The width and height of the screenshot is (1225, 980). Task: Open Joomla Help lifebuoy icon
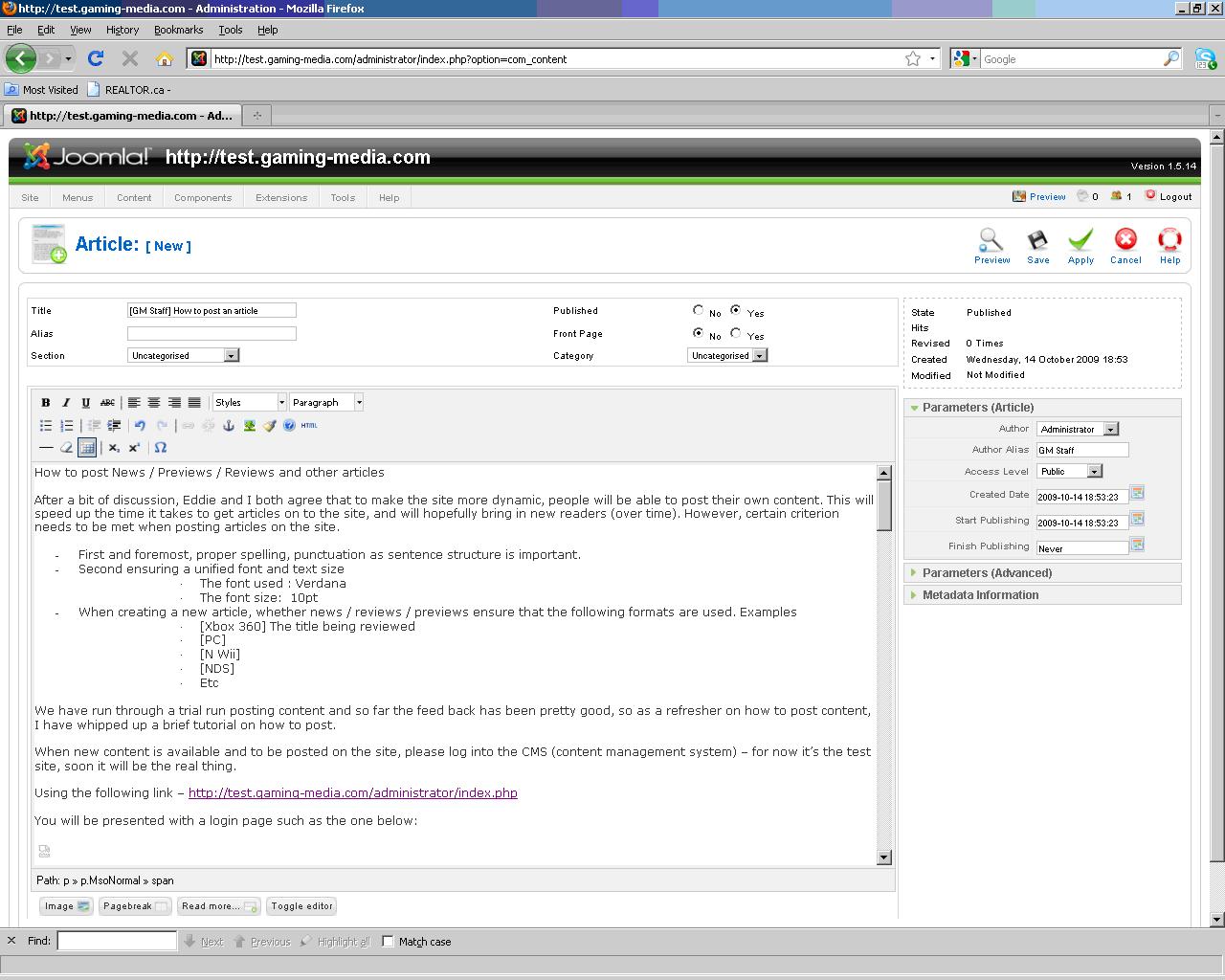[x=1169, y=246]
